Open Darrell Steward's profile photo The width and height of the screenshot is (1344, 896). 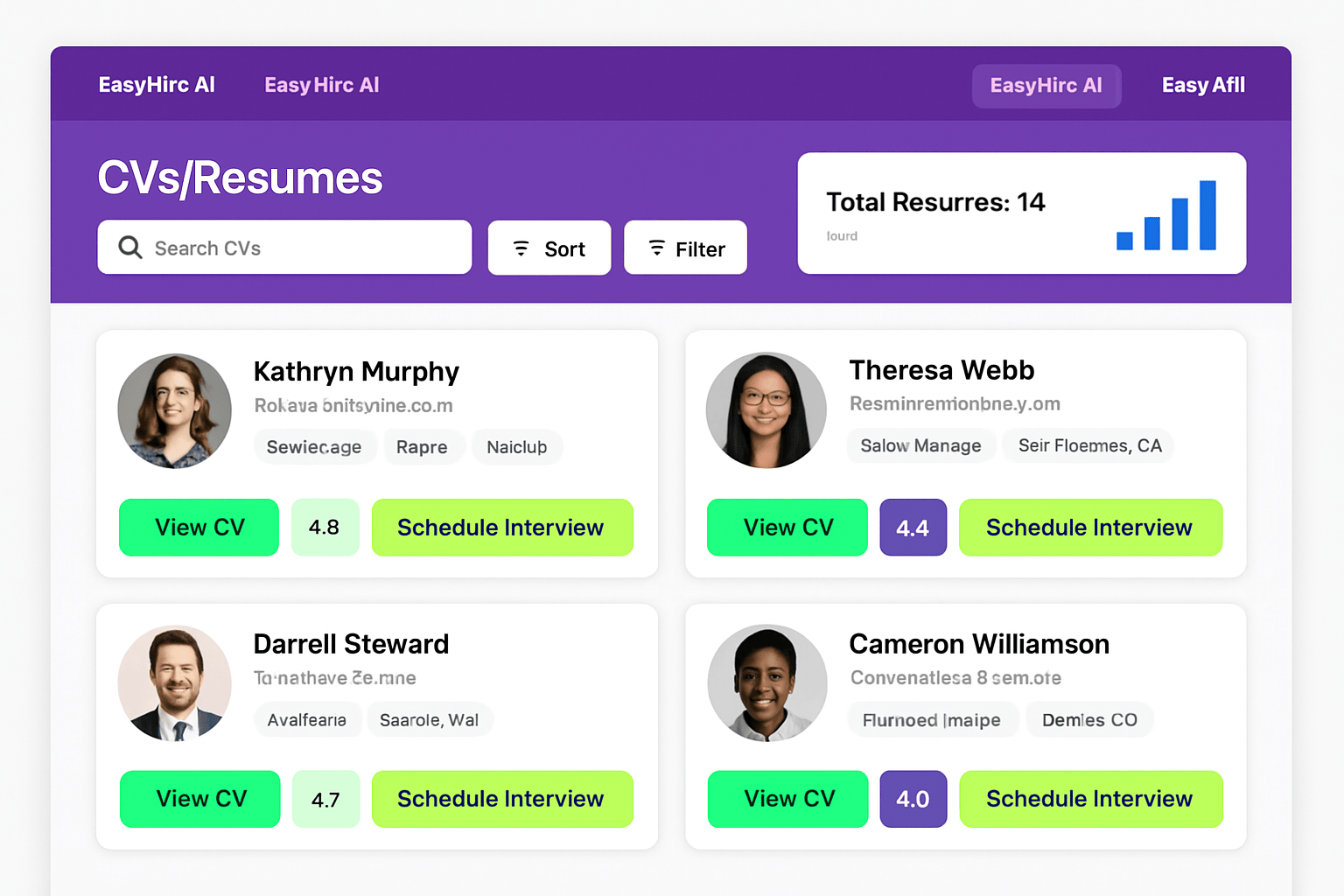(x=174, y=683)
